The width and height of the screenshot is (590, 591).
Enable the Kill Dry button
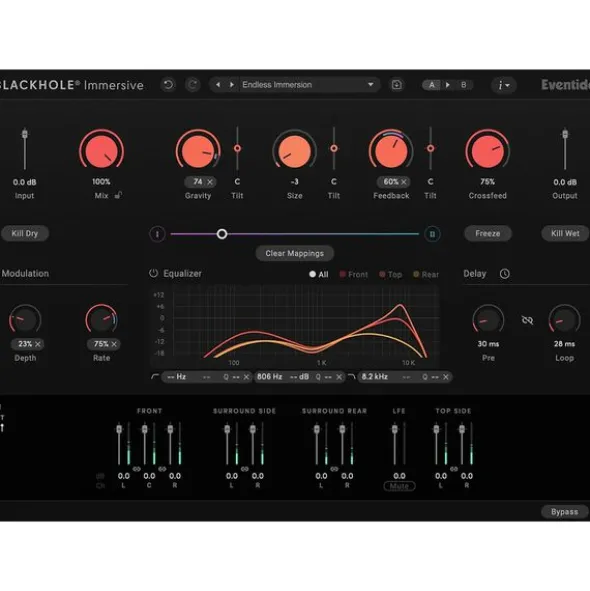point(25,233)
